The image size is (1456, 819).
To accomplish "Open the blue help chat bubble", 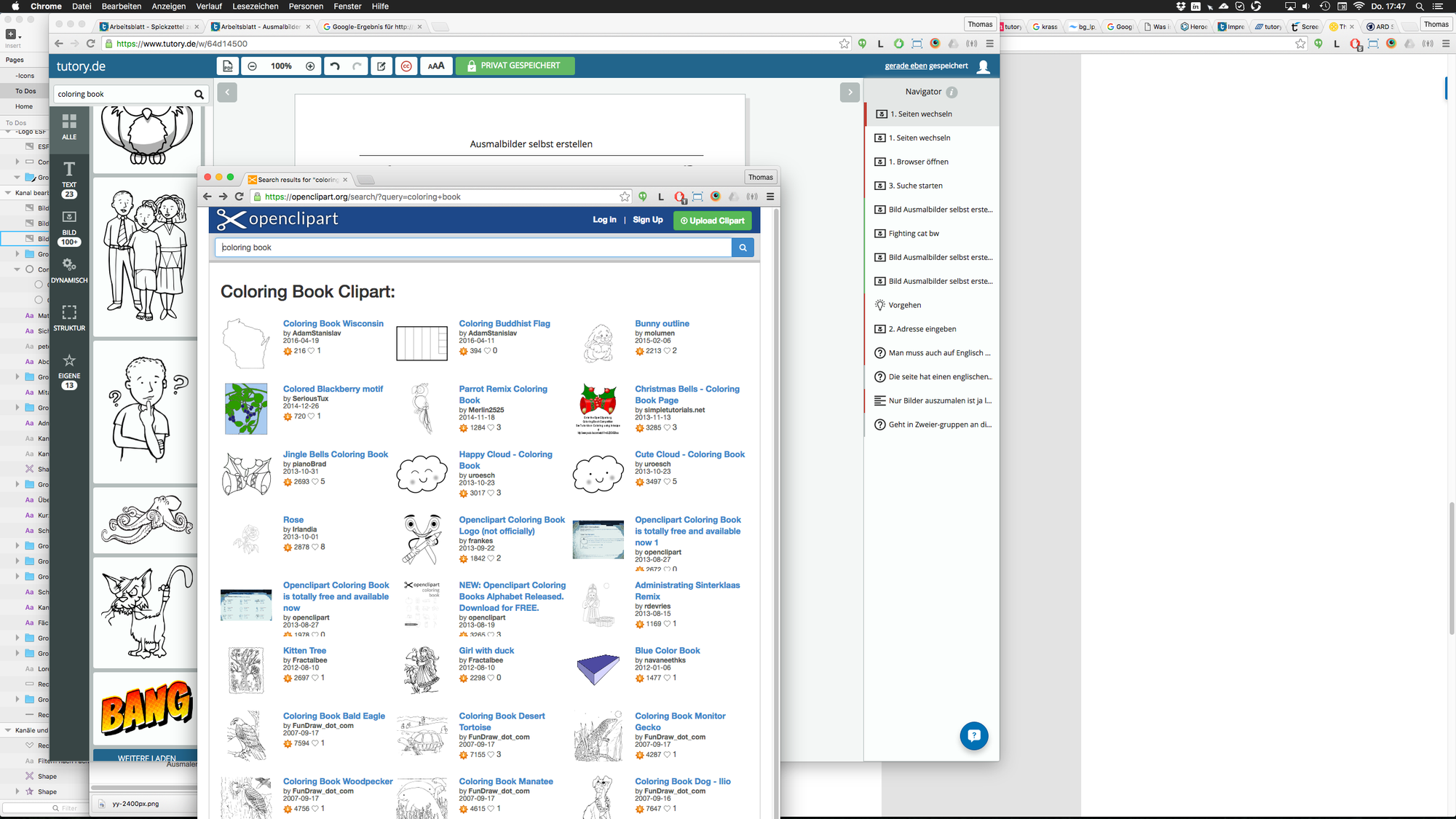I will tap(974, 735).
